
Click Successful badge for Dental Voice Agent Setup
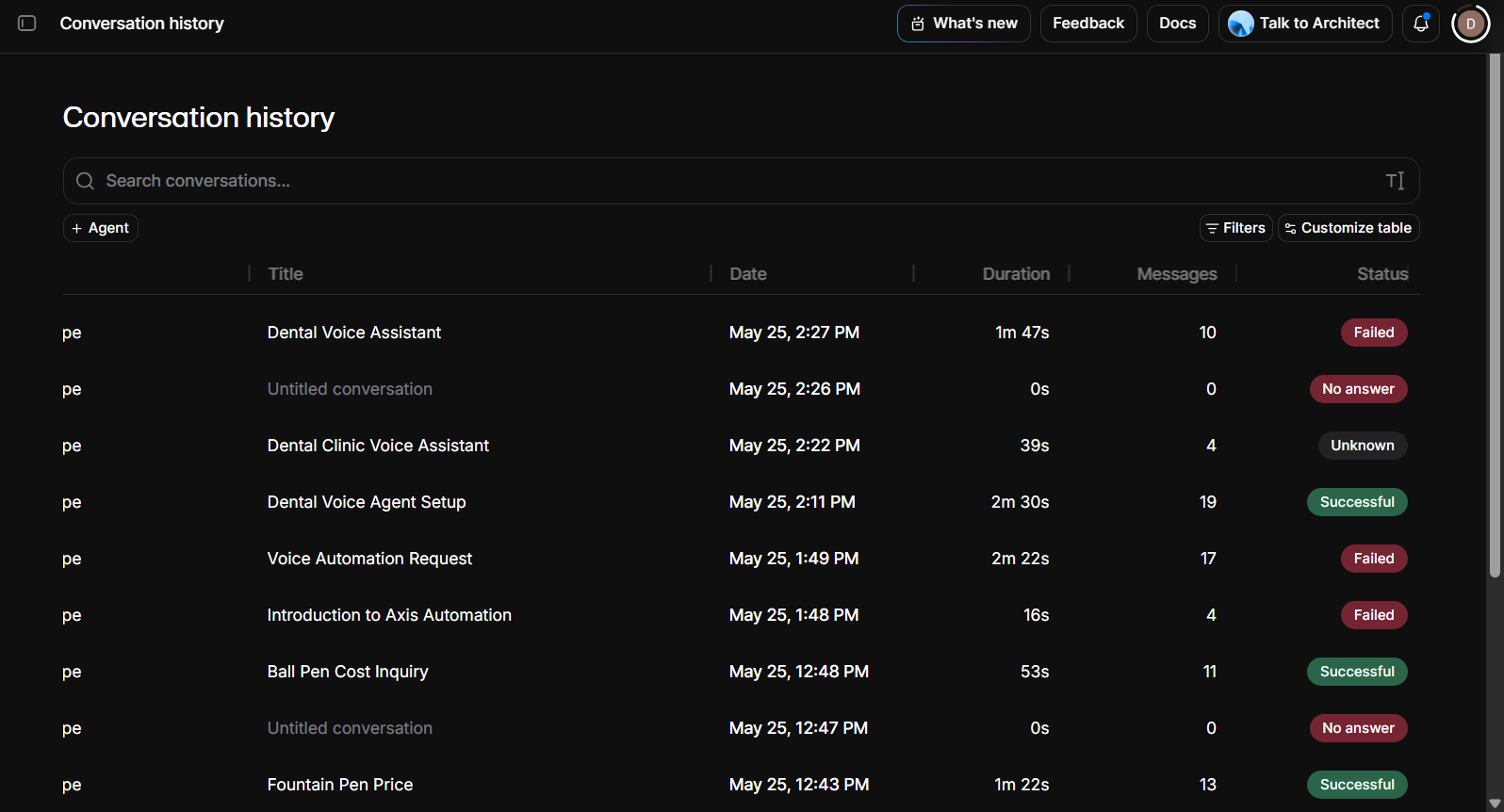(x=1357, y=502)
